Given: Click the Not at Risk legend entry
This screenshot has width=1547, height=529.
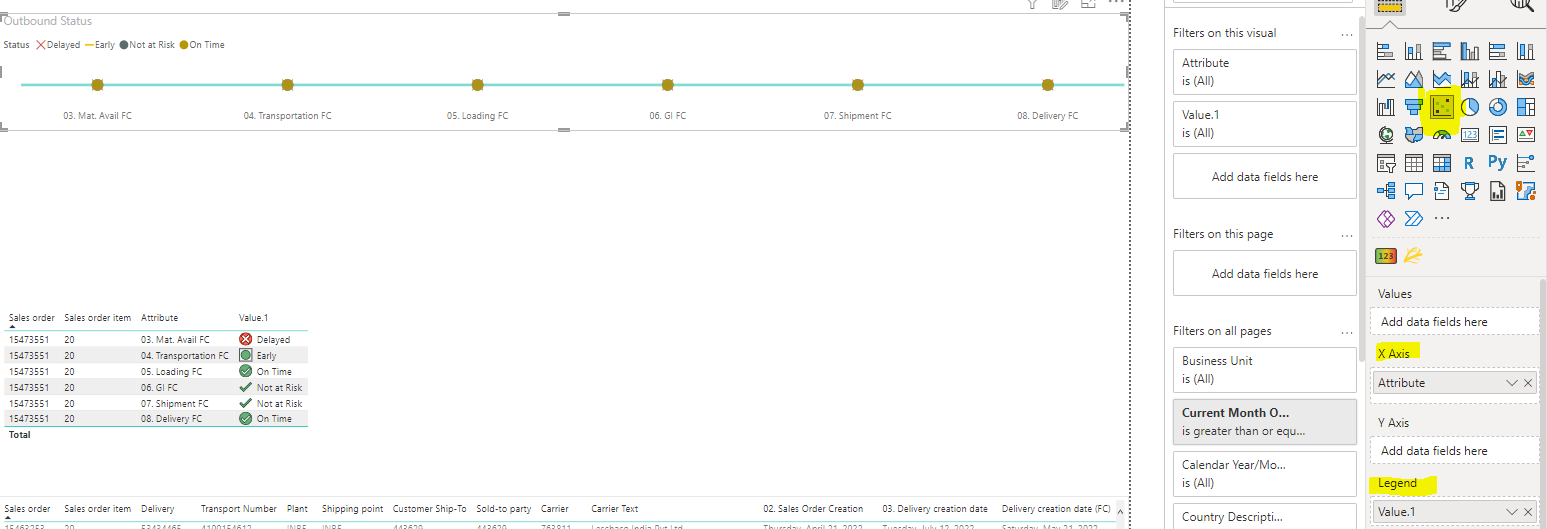Looking at the screenshot, I should (x=147, y=45).
